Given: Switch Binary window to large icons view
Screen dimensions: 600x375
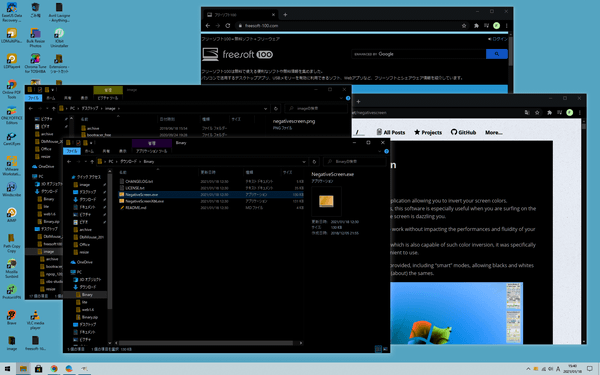Looking at the screenshot, I should [x=385, y=349].
